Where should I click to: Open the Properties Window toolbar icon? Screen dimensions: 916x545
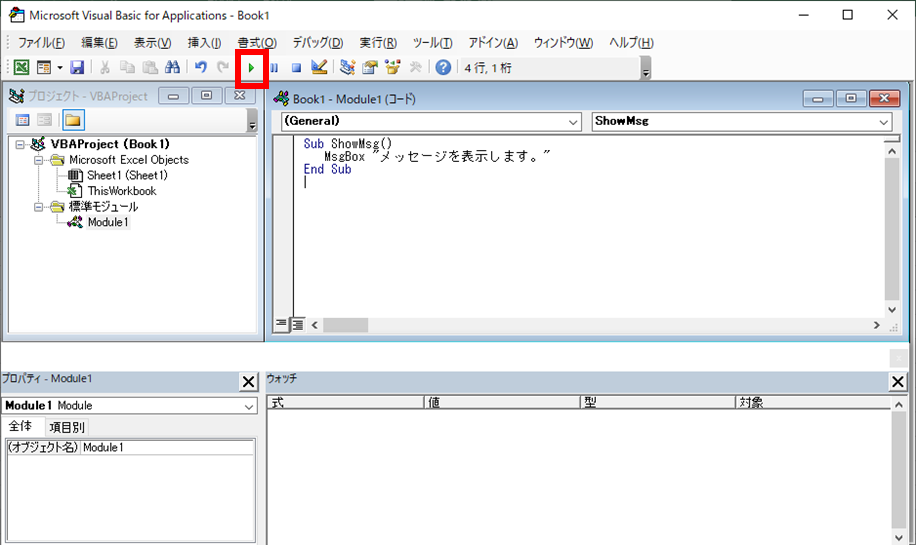point(370,68)
